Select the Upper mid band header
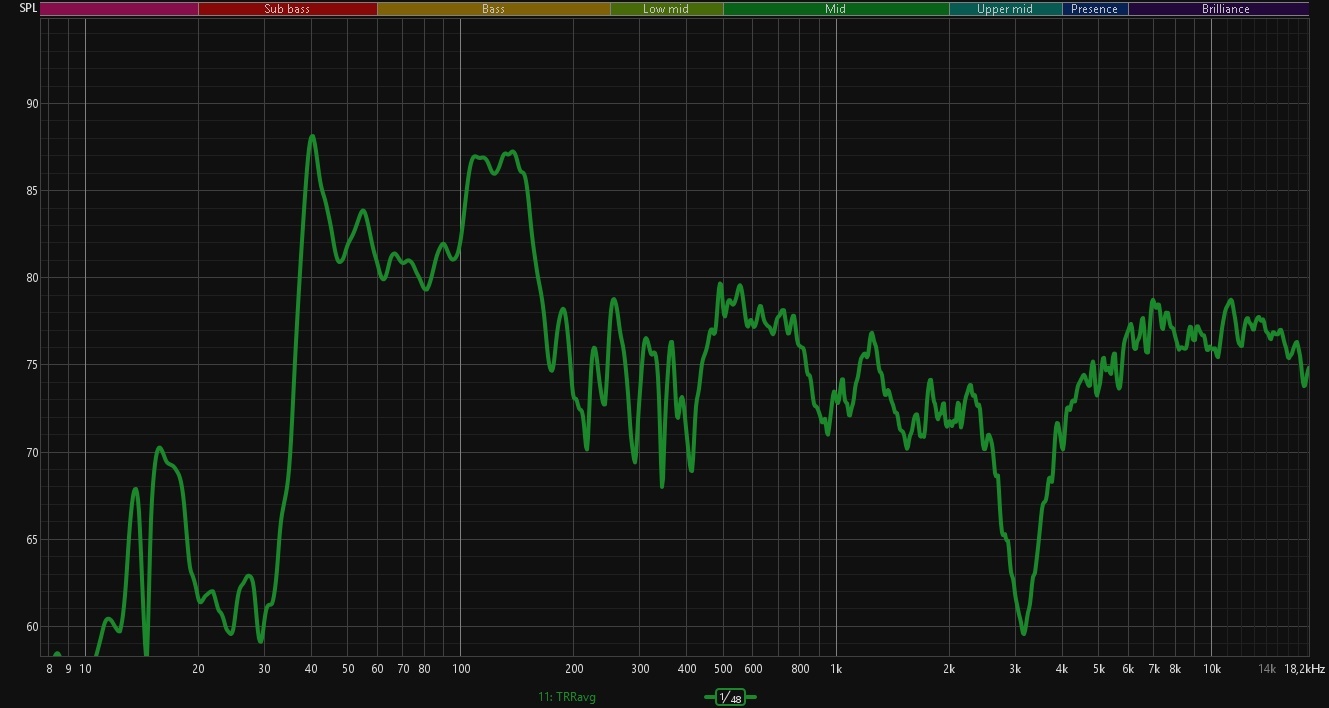 pyautogui.click(x=1005, y=9)
